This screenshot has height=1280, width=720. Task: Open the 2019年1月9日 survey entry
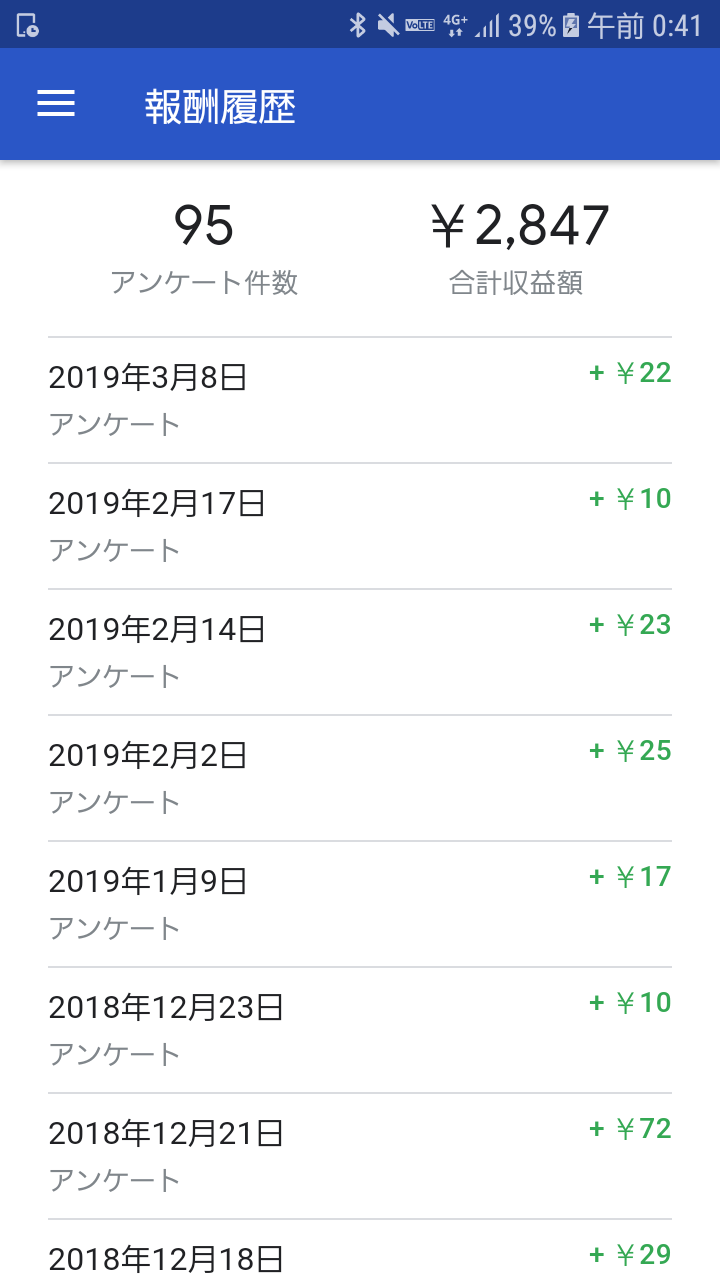[360, 904]
